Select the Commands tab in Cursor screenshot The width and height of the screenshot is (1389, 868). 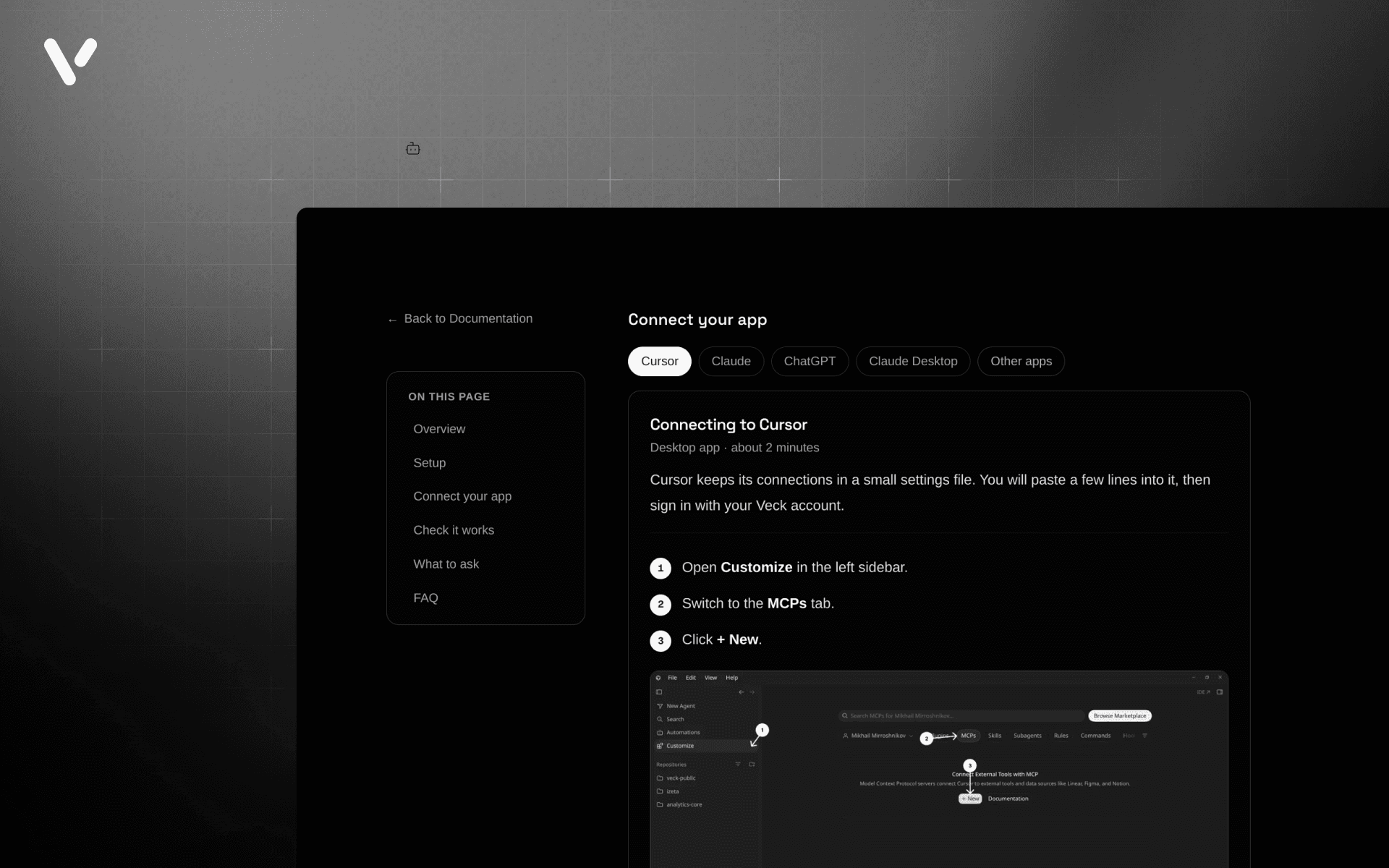tap(1095, 736)
